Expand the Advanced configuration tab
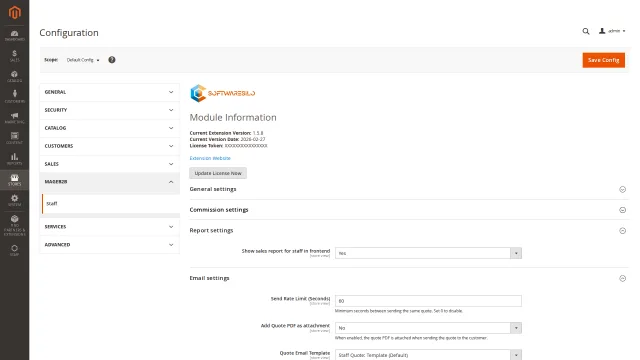 (x=109, y=245)
